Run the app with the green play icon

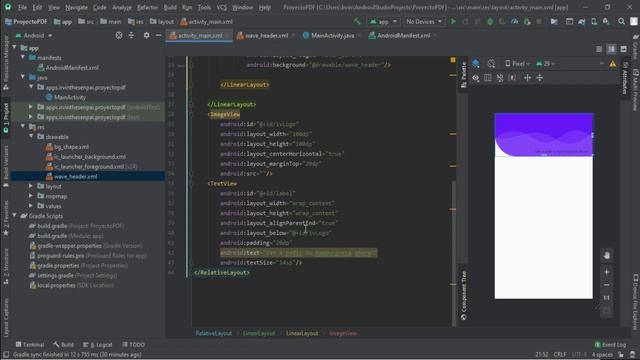click(x=453, y=22)
